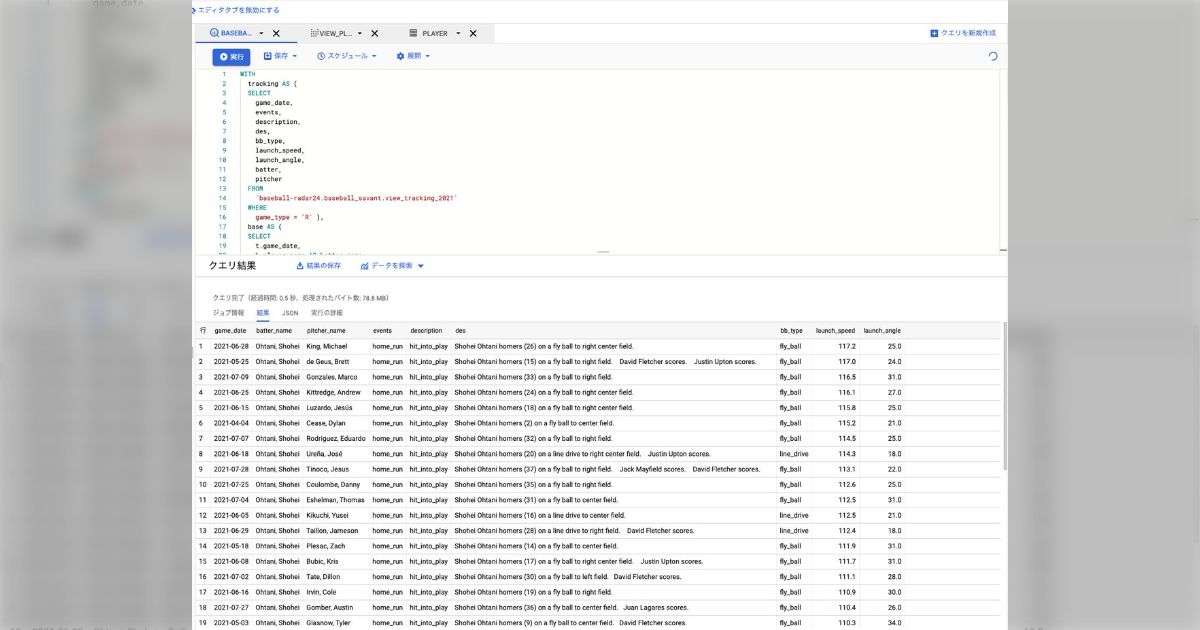Open the VIEW_PL tab dropdown arrow

(x=359, y=33)
